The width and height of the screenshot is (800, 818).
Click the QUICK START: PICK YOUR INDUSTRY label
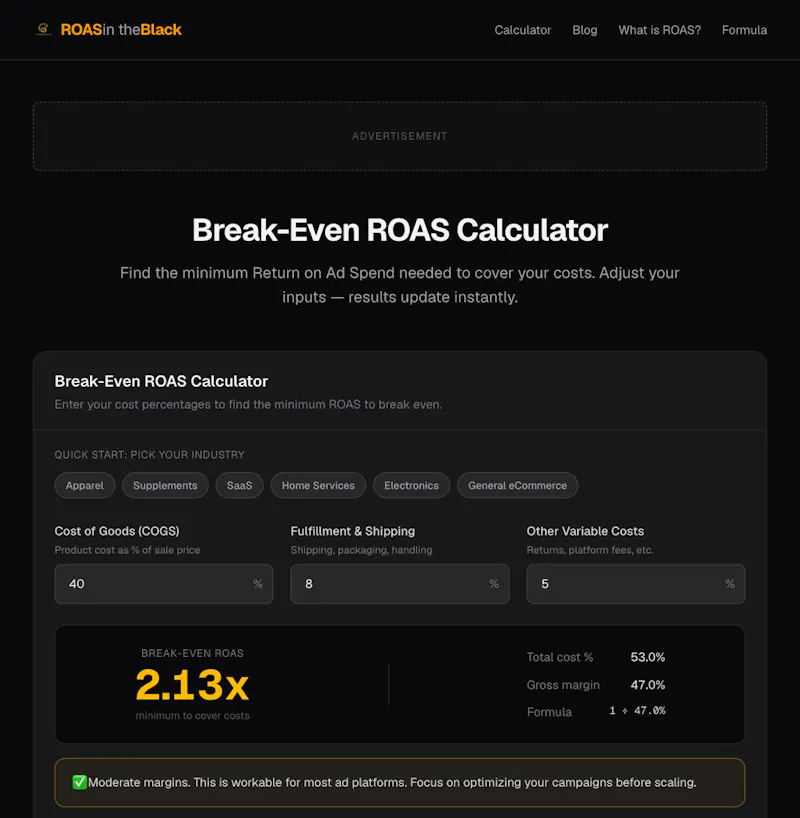click(x=149, y=455)
